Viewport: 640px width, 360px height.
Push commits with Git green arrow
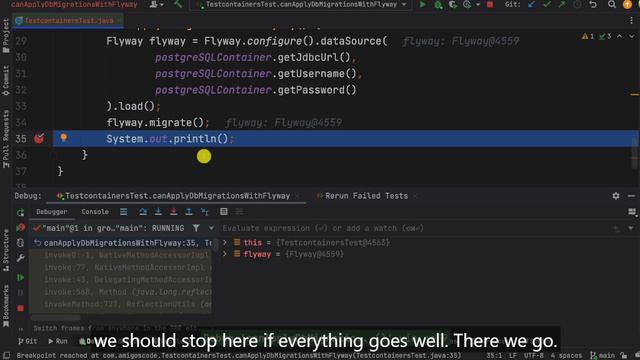tap(562, 4)
